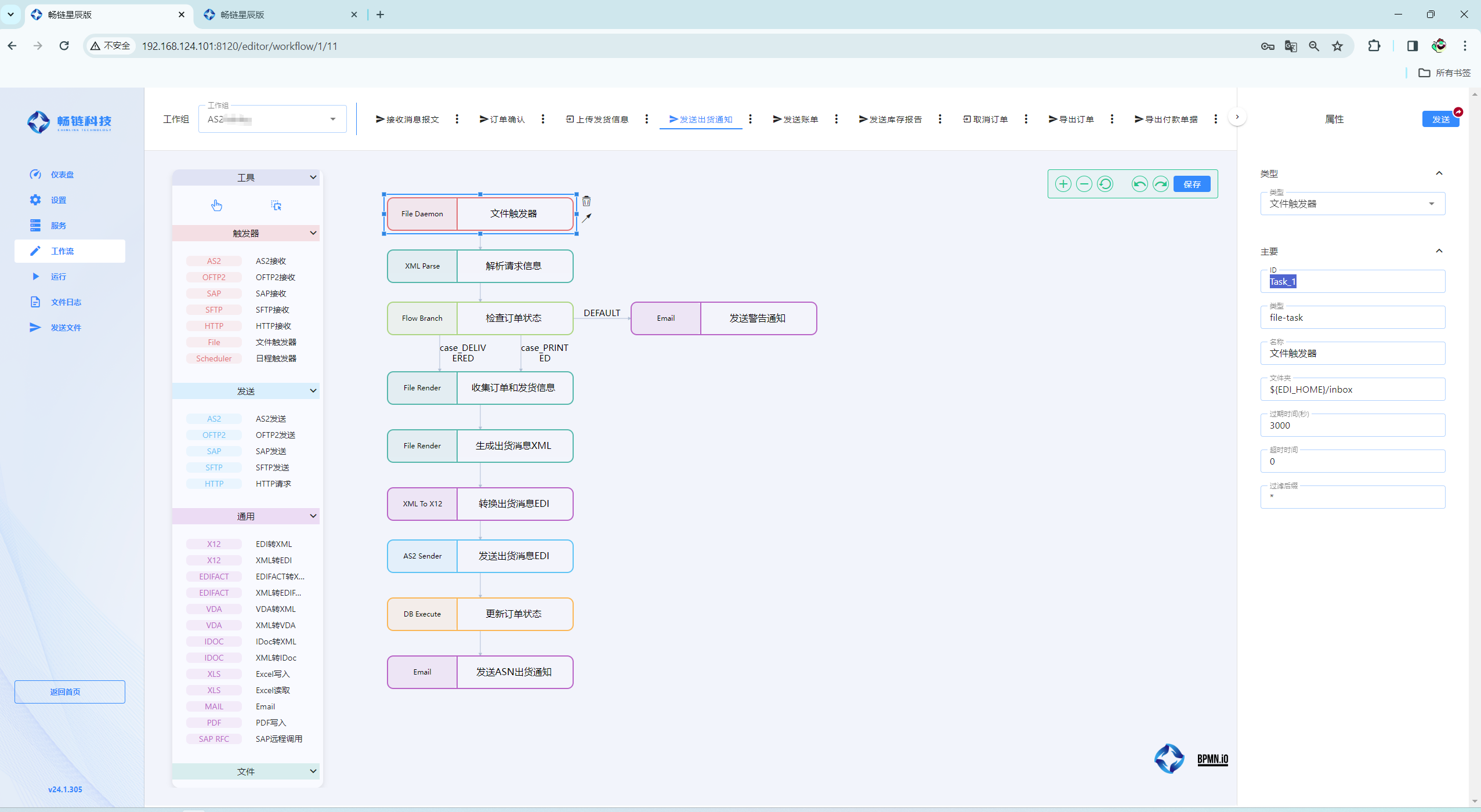This screenshot has width=1481, height=812.
Task: Collapse the 触发器 palette section
Action: tap(313, 233)
